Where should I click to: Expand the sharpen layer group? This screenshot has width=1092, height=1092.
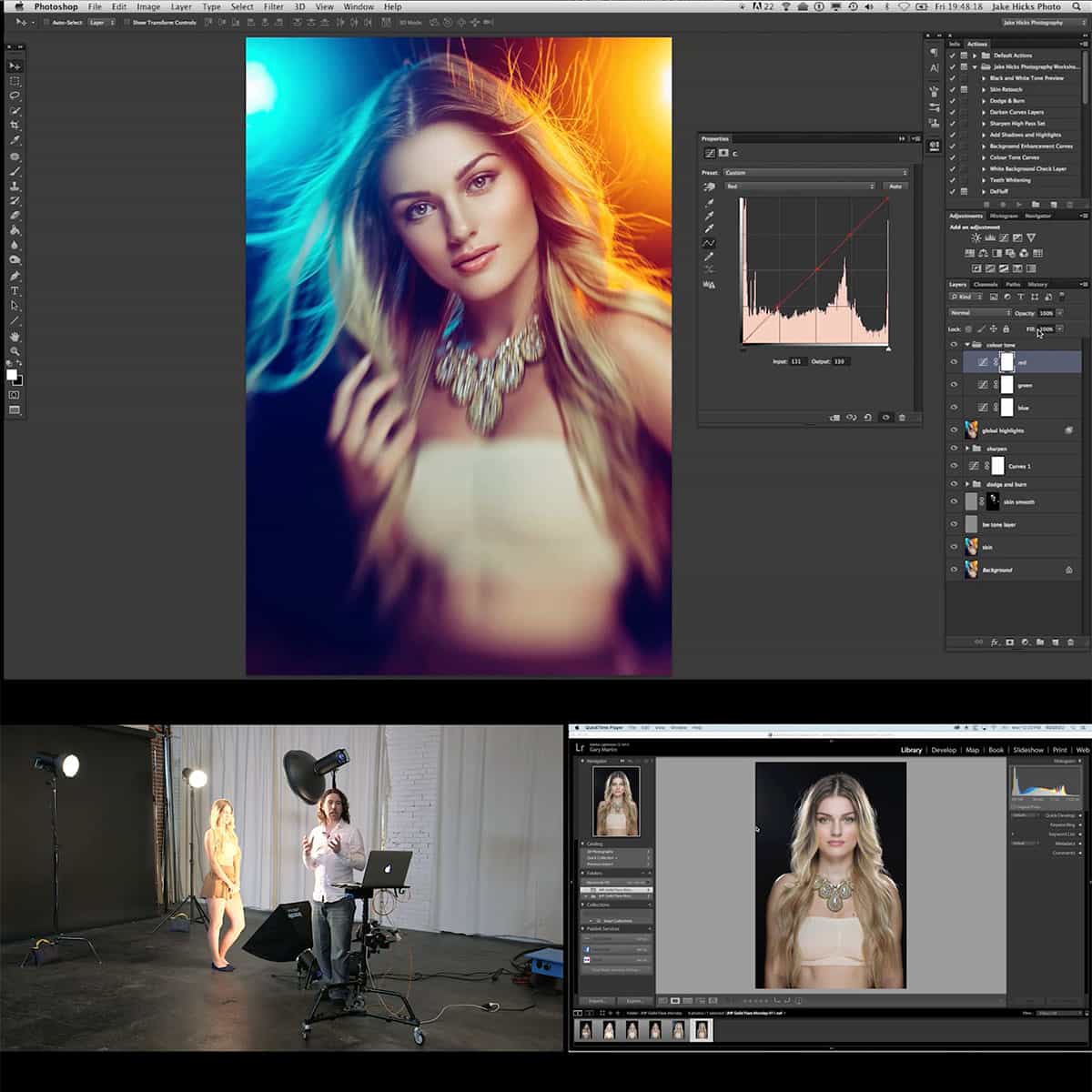click(966, 449)
